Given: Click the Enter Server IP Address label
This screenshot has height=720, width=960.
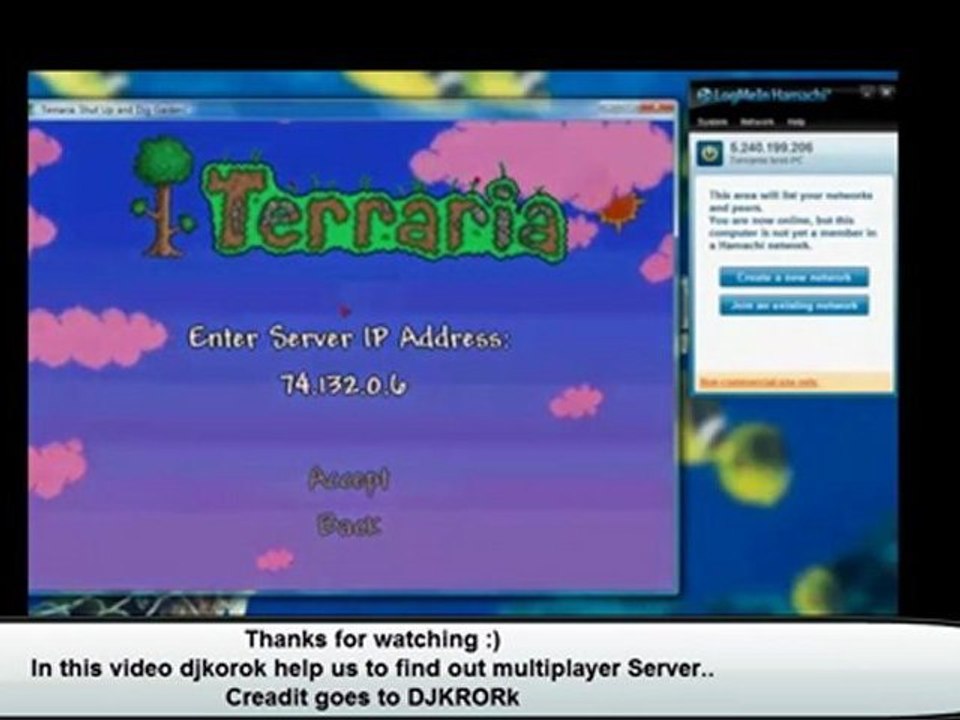Looking at the screenshot, I should click(348, 338).
